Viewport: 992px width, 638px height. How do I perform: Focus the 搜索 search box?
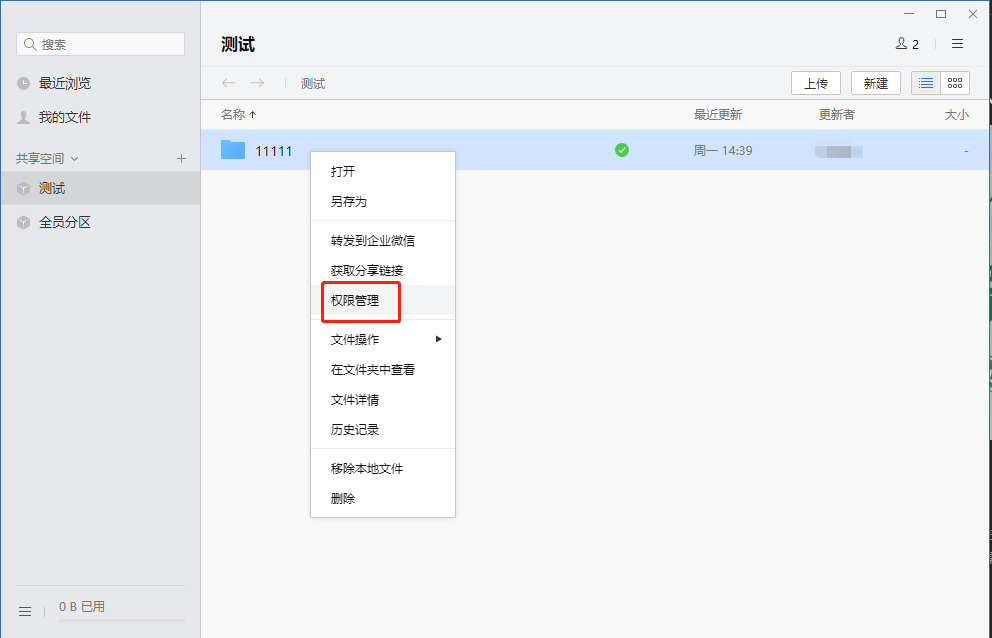tap(101, 44)
